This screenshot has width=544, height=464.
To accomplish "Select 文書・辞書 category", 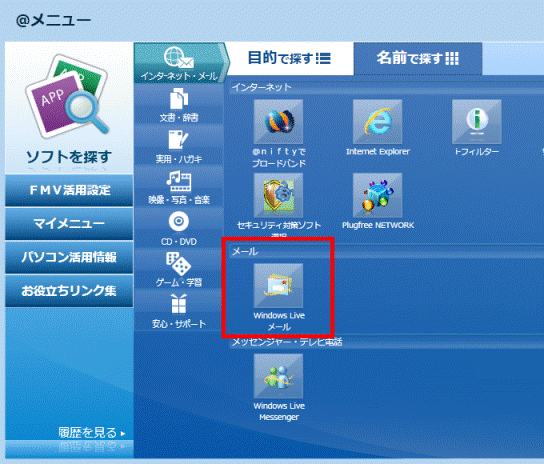I will 179,104.
